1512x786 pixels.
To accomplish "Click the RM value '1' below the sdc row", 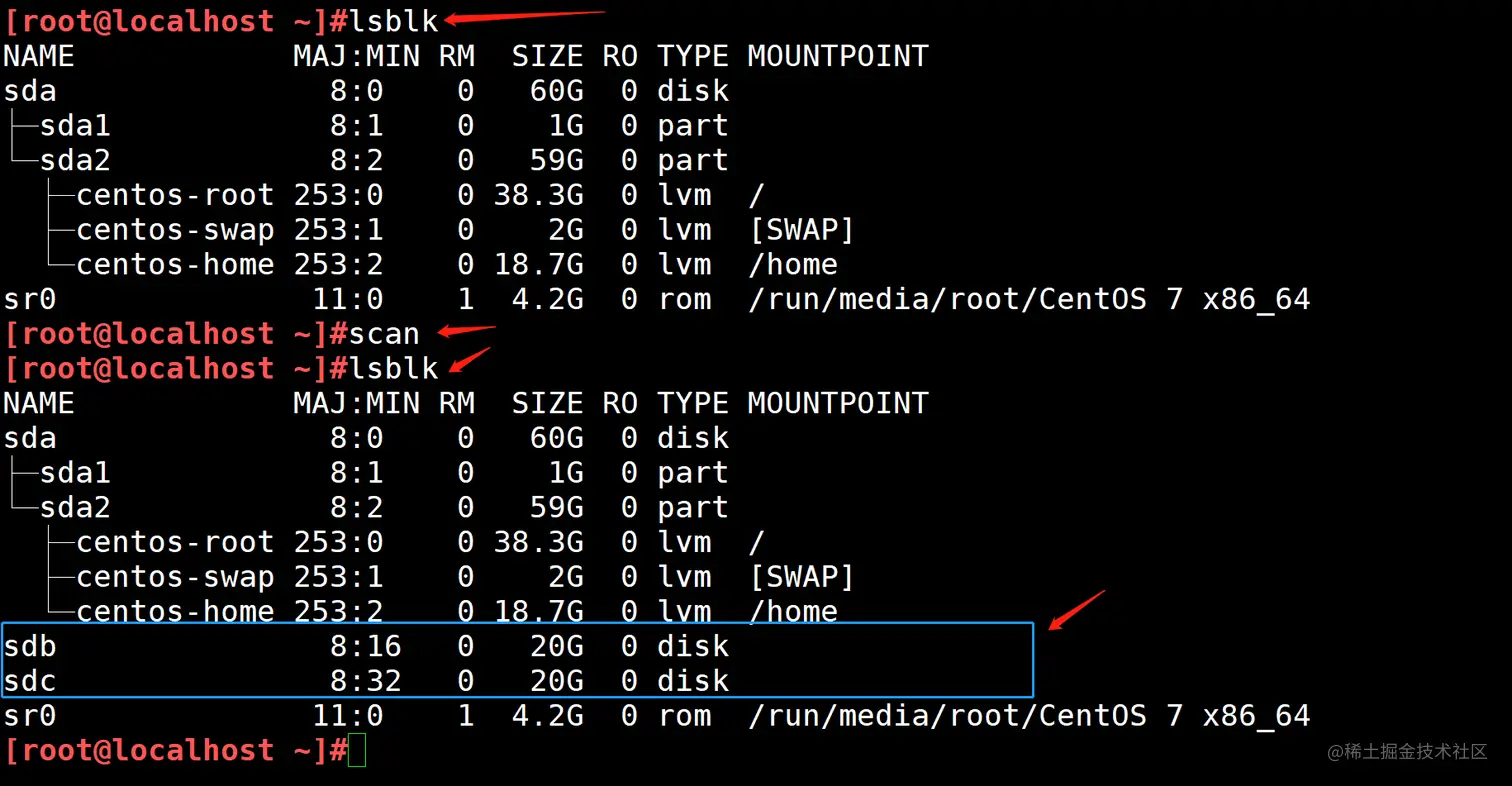I will 466,716.
